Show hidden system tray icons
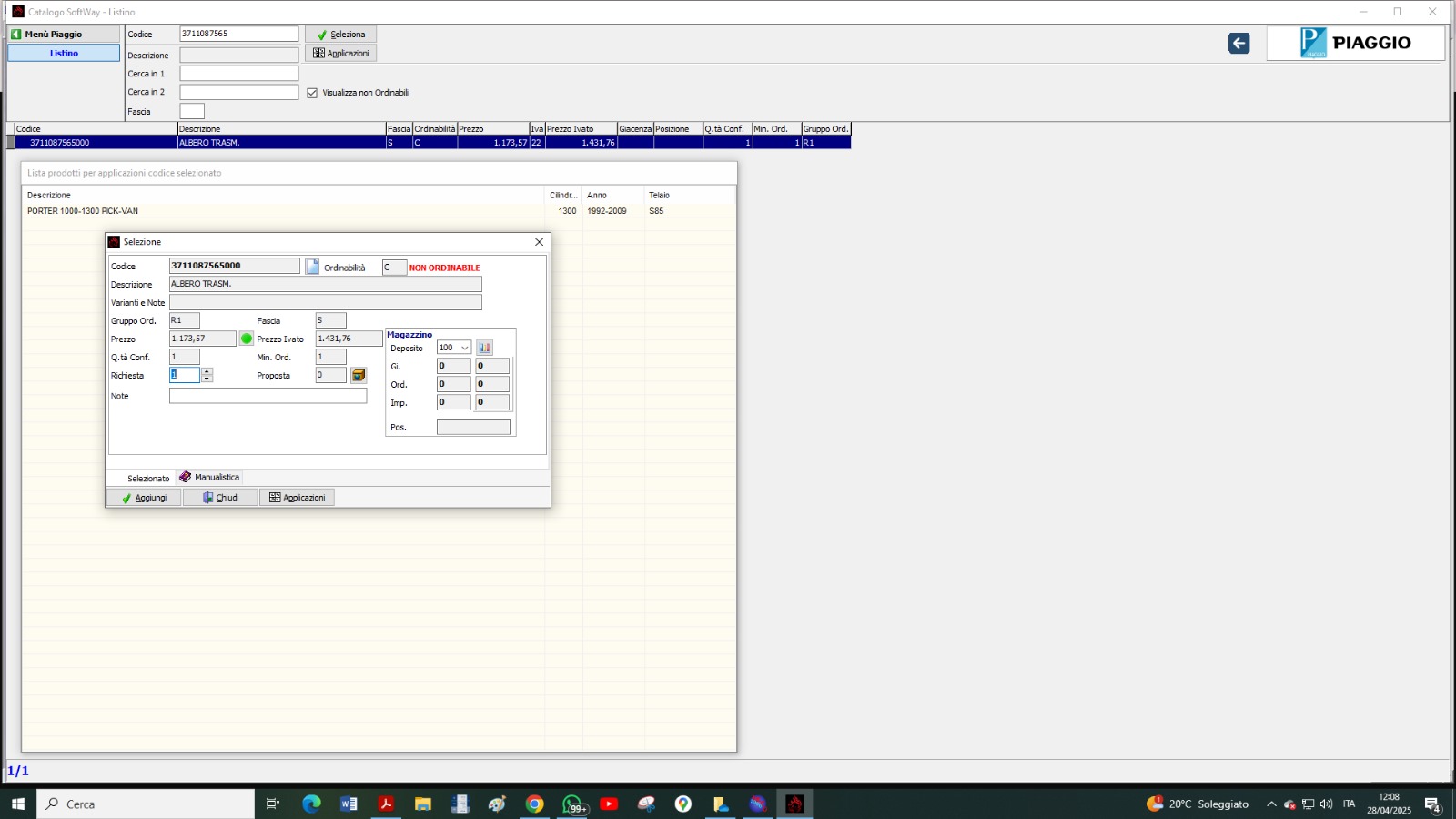1456x819 pixels. pyautogui.click(x=1271, y=804)
